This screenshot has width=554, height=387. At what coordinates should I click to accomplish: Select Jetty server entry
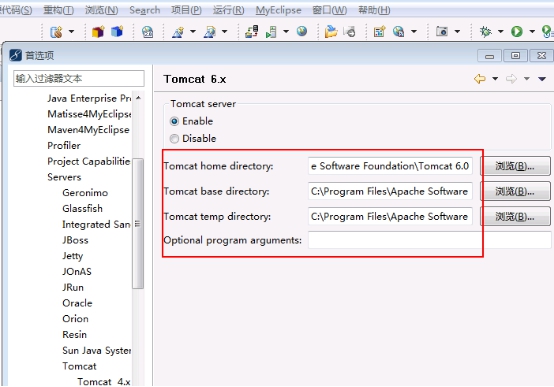click(x=72, y=256)
